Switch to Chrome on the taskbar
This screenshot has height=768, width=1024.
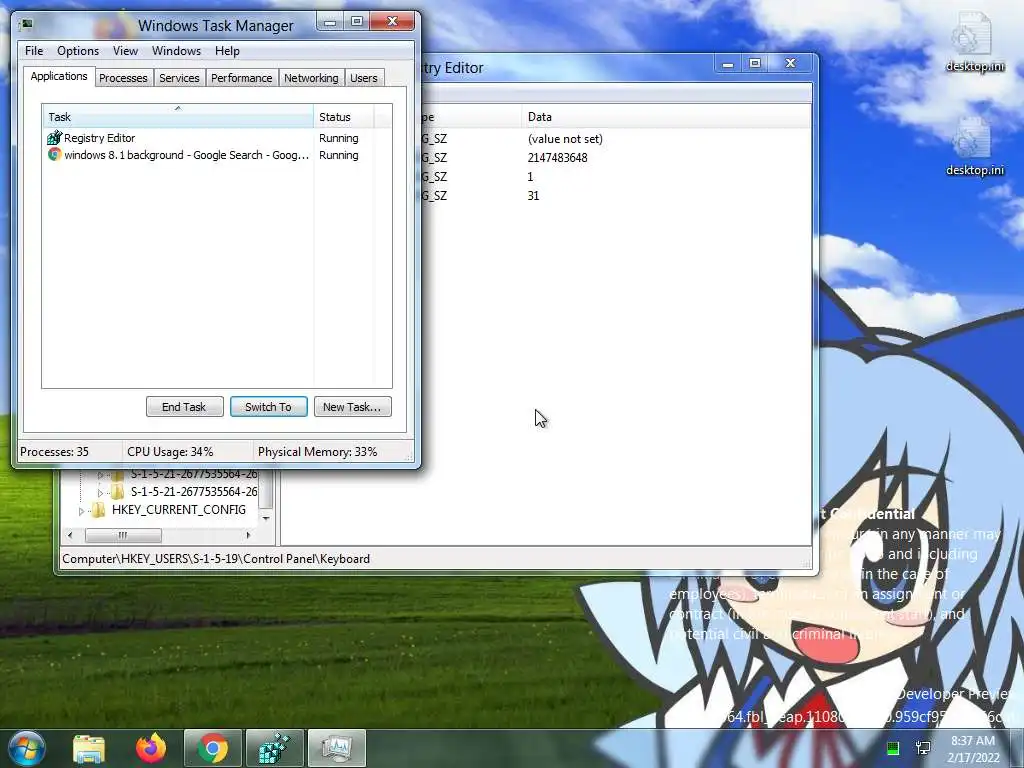tap(213, 748)
